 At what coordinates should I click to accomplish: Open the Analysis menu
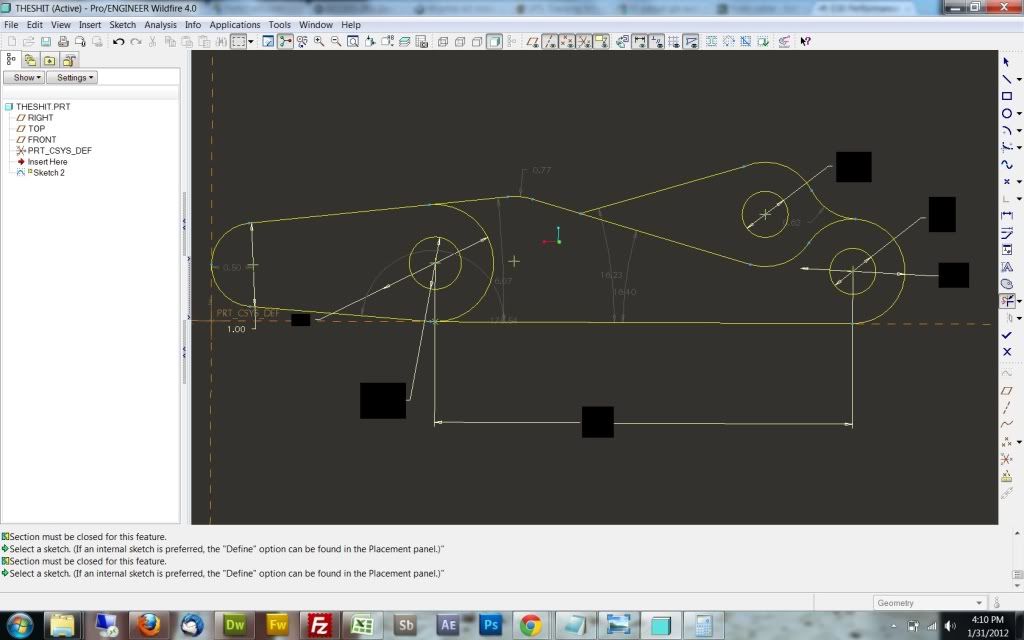160,25
